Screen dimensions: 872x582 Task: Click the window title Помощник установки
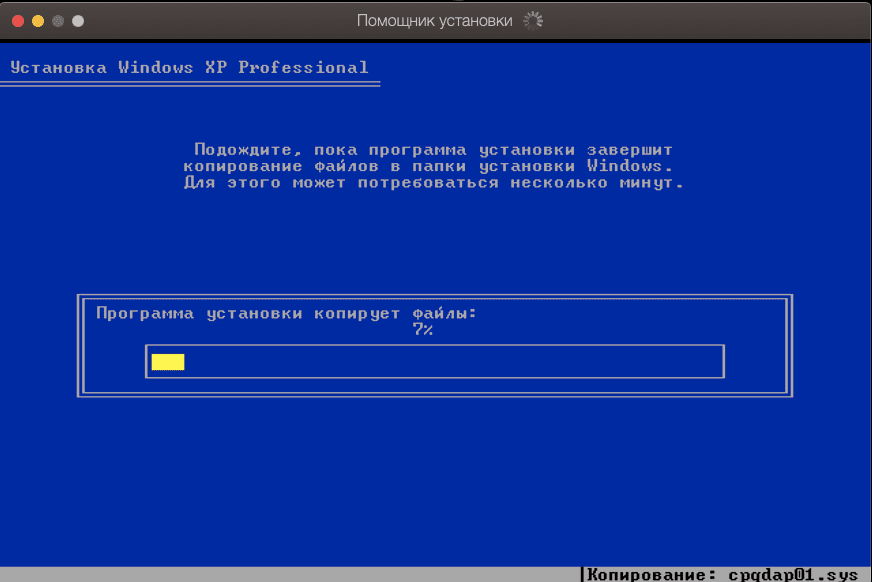[434, 21]
